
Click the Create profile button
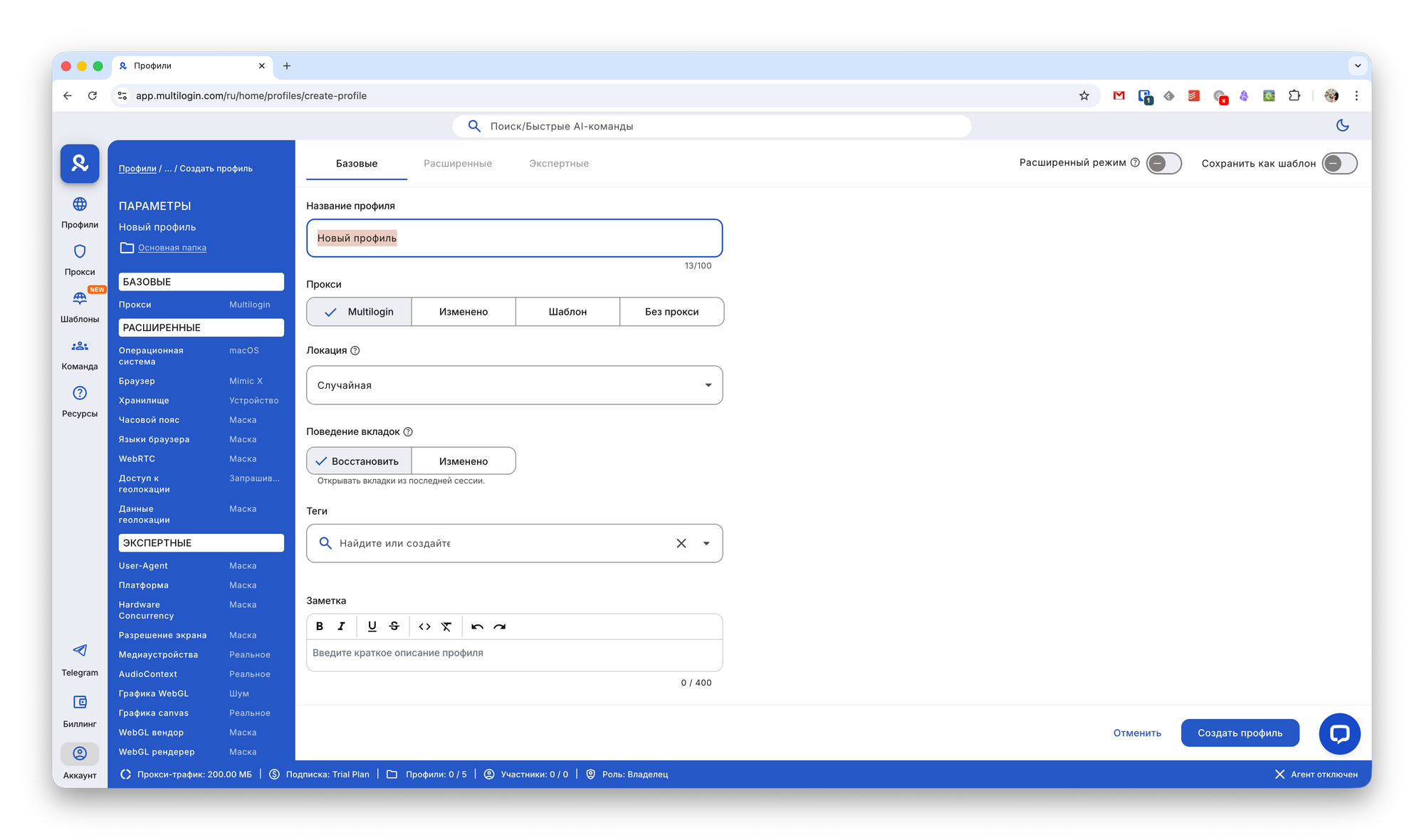point(1240,733)
